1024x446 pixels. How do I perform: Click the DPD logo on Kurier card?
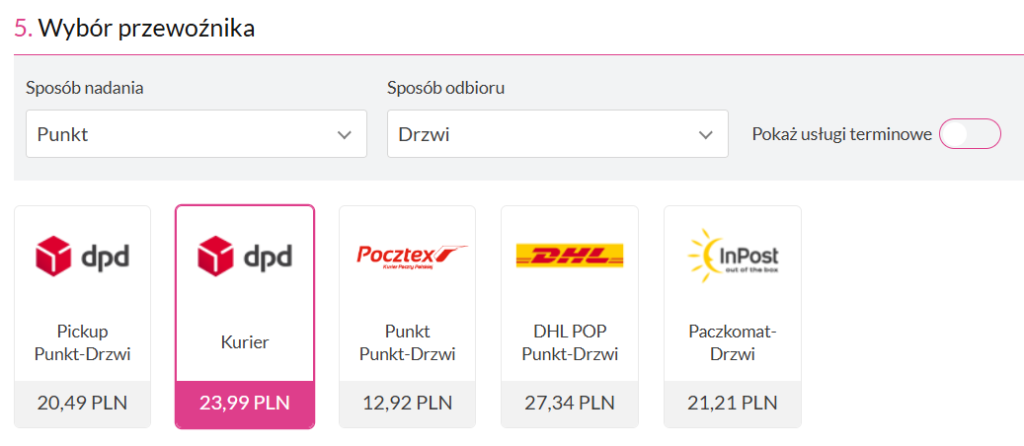pyautogui.click(x=245, y=256)
